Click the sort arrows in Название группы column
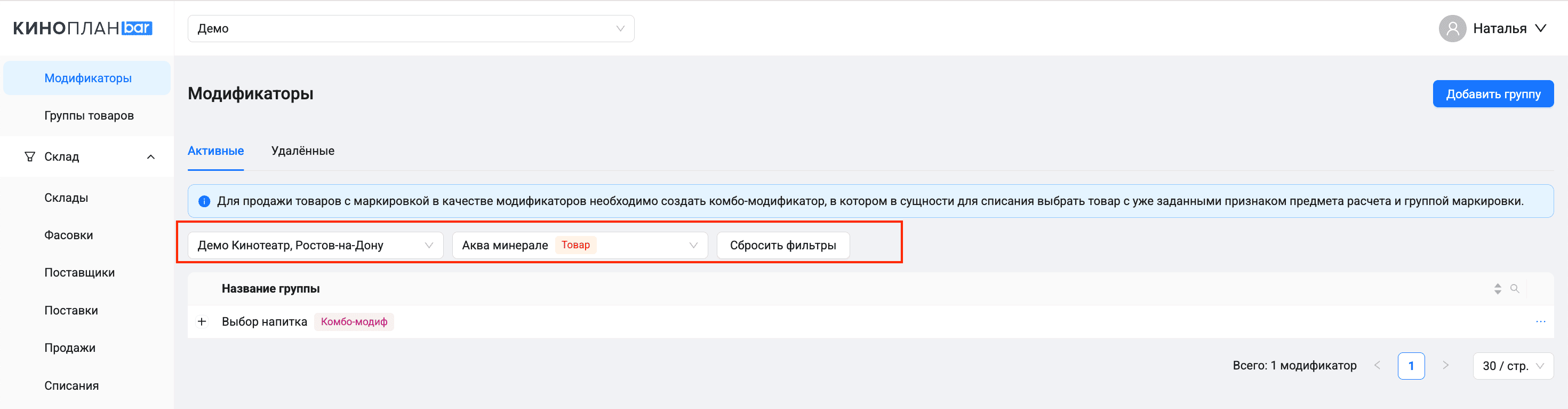 (x=1498, y=289)
